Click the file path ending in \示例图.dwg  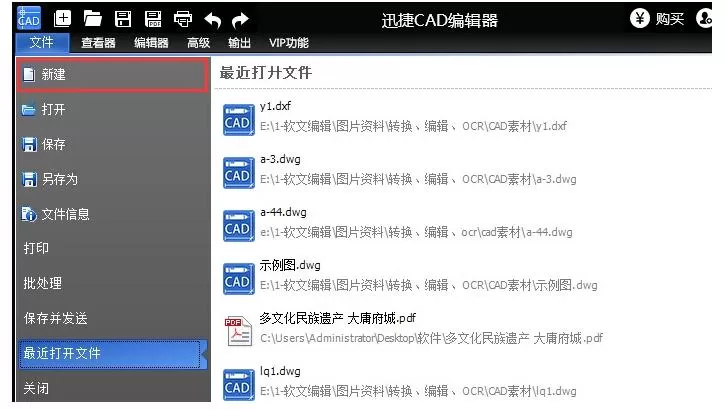click(428, 286)
